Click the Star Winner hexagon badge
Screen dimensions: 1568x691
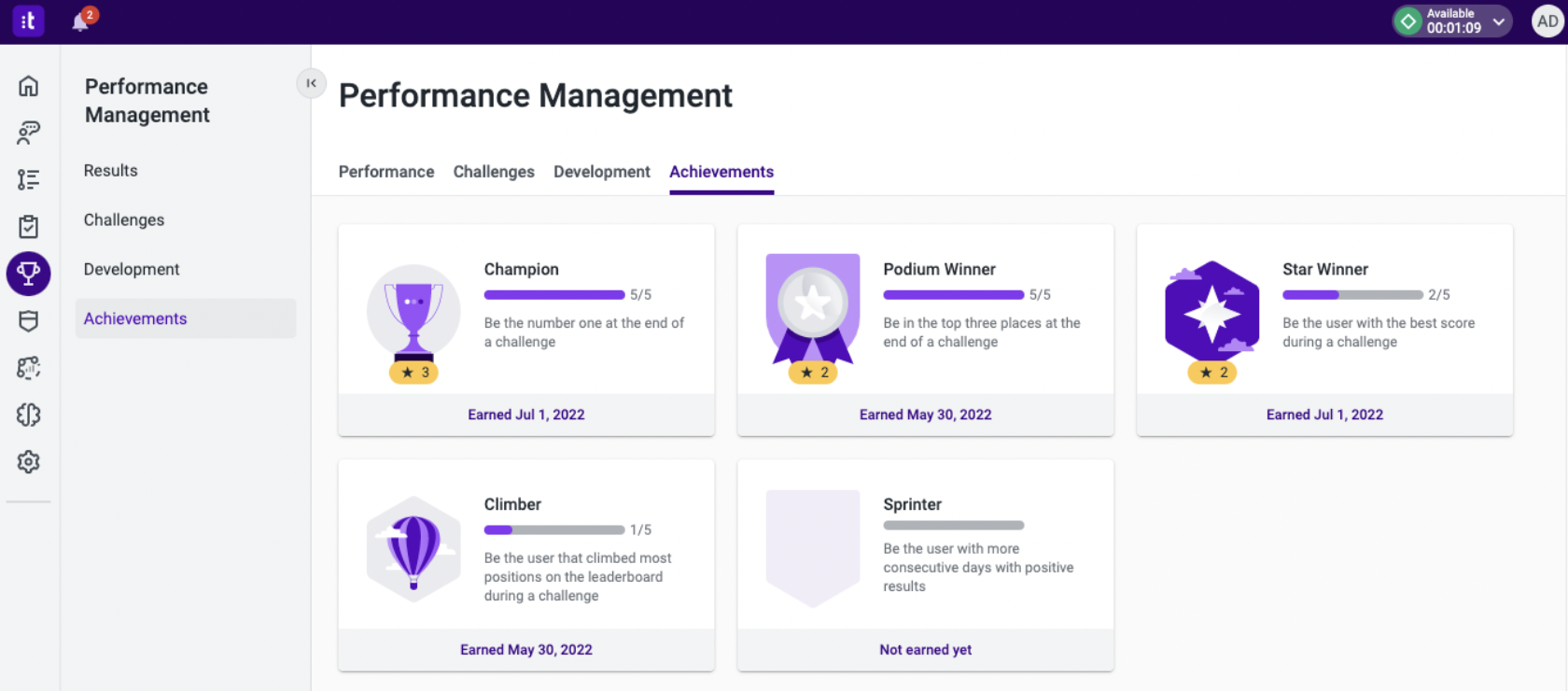pyautogui.click(x=1212, y=312)
